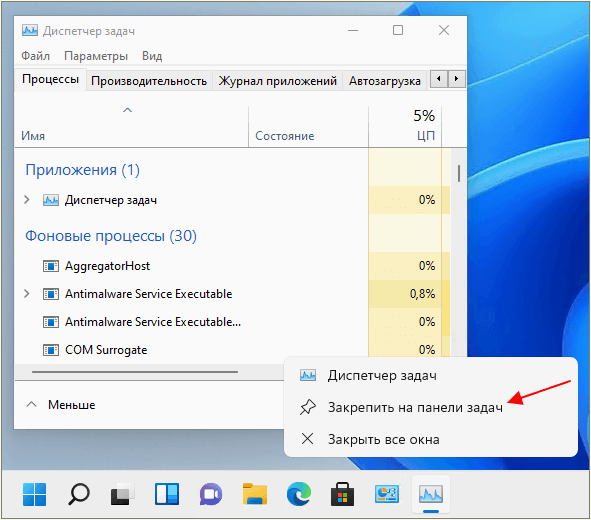Collapse details with the Меньше chevron

pos(32,405)
